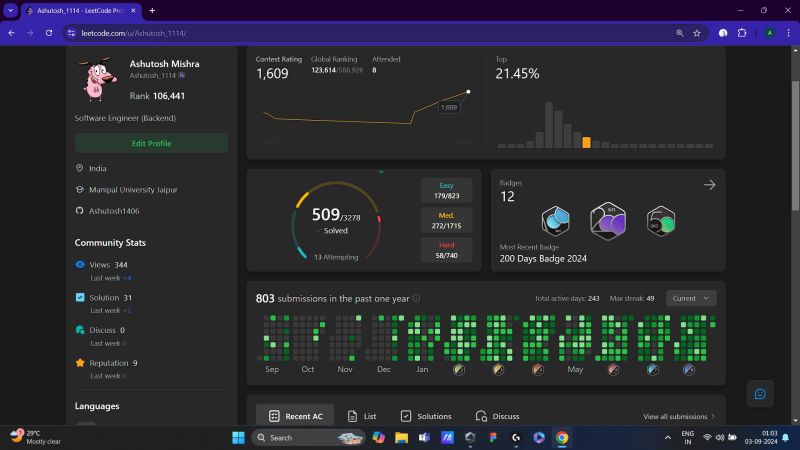Open badges list with arrow icon
This screenshot has width=800, height=450.
[x=709, y=185]
